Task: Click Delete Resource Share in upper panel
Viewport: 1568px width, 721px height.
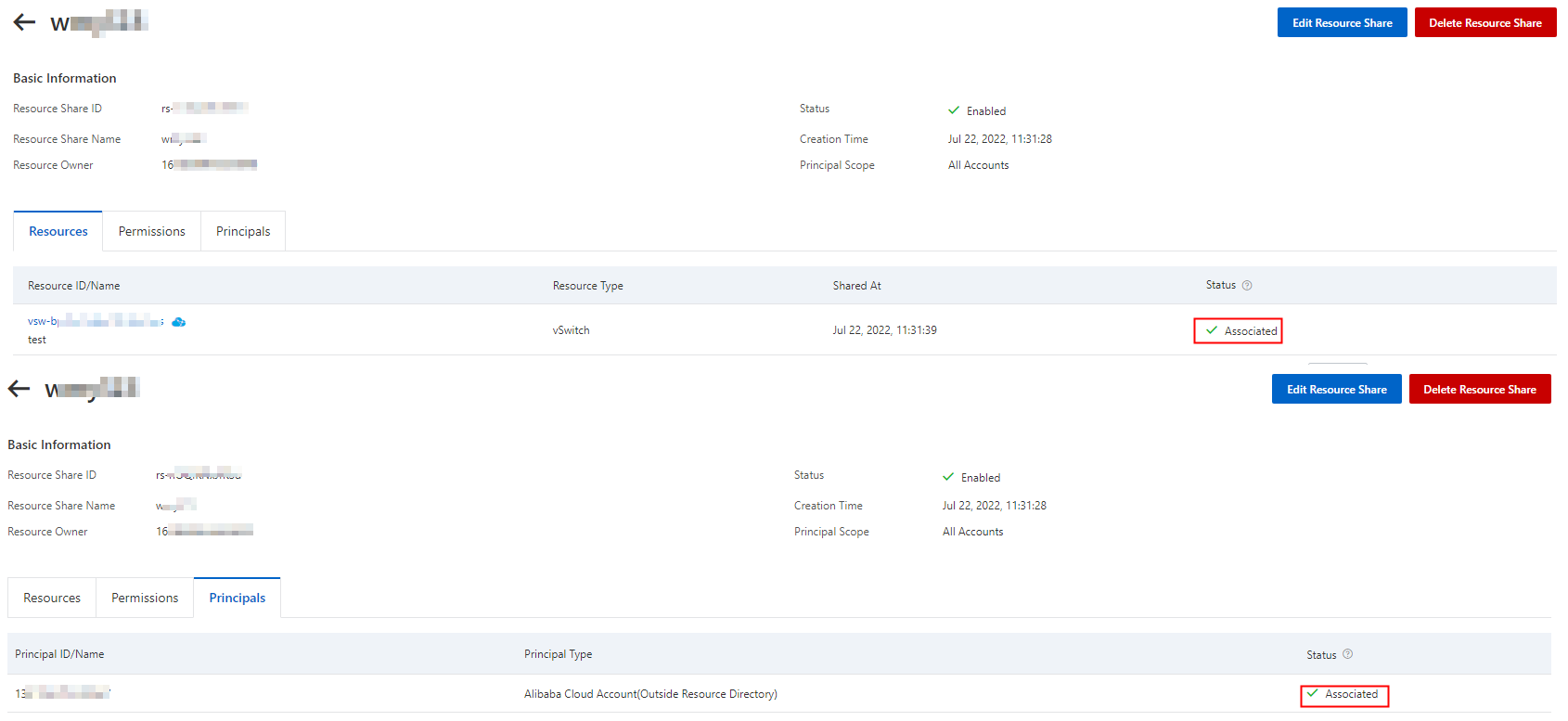Action: click(1484, 22)
